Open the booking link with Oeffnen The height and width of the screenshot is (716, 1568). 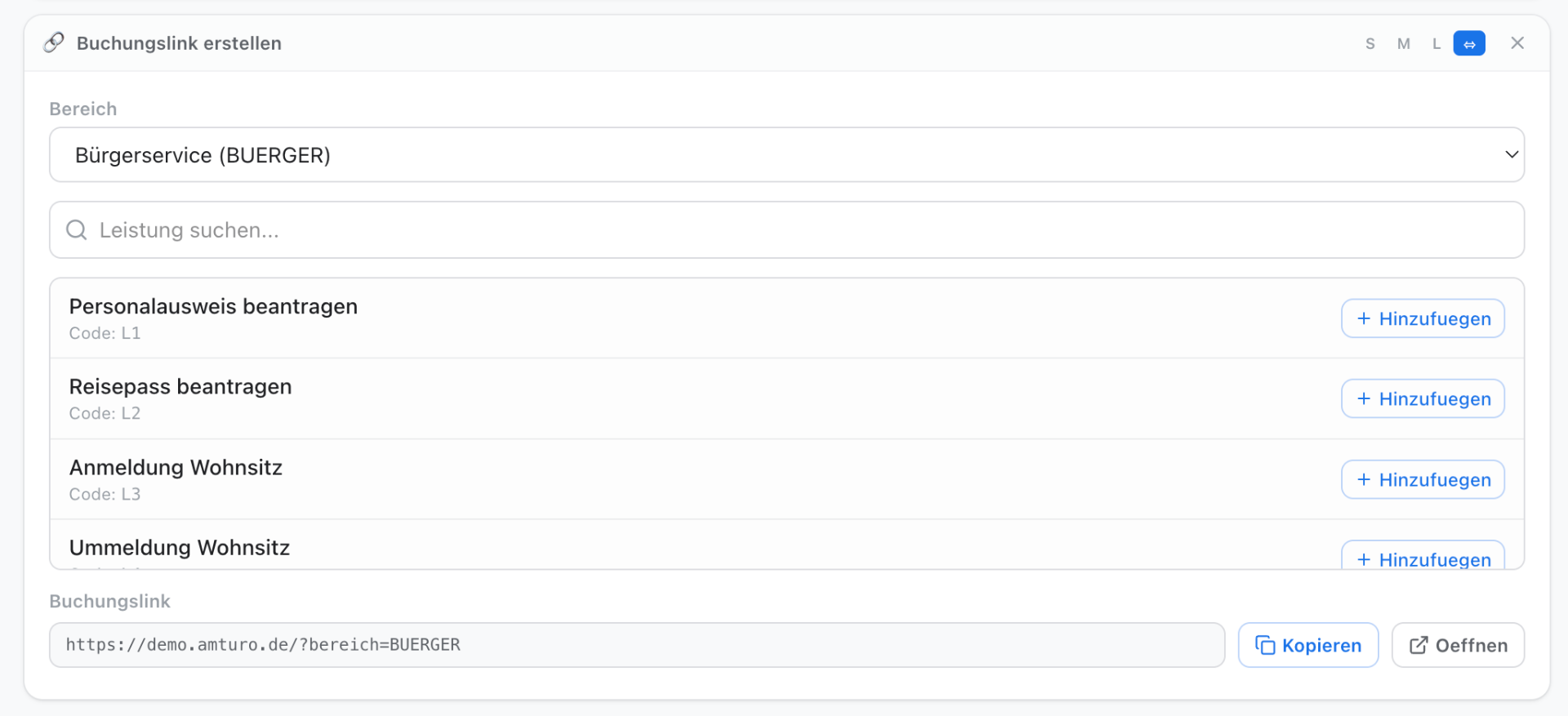point(1458,645)
